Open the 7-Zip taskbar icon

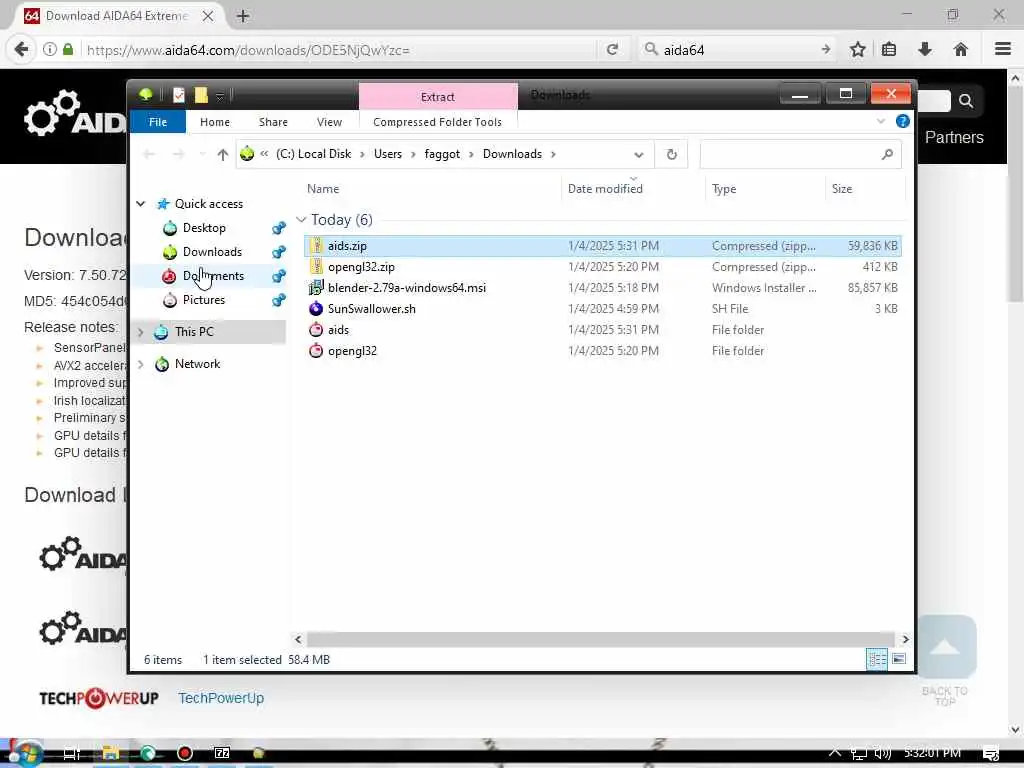coord(222,754)
